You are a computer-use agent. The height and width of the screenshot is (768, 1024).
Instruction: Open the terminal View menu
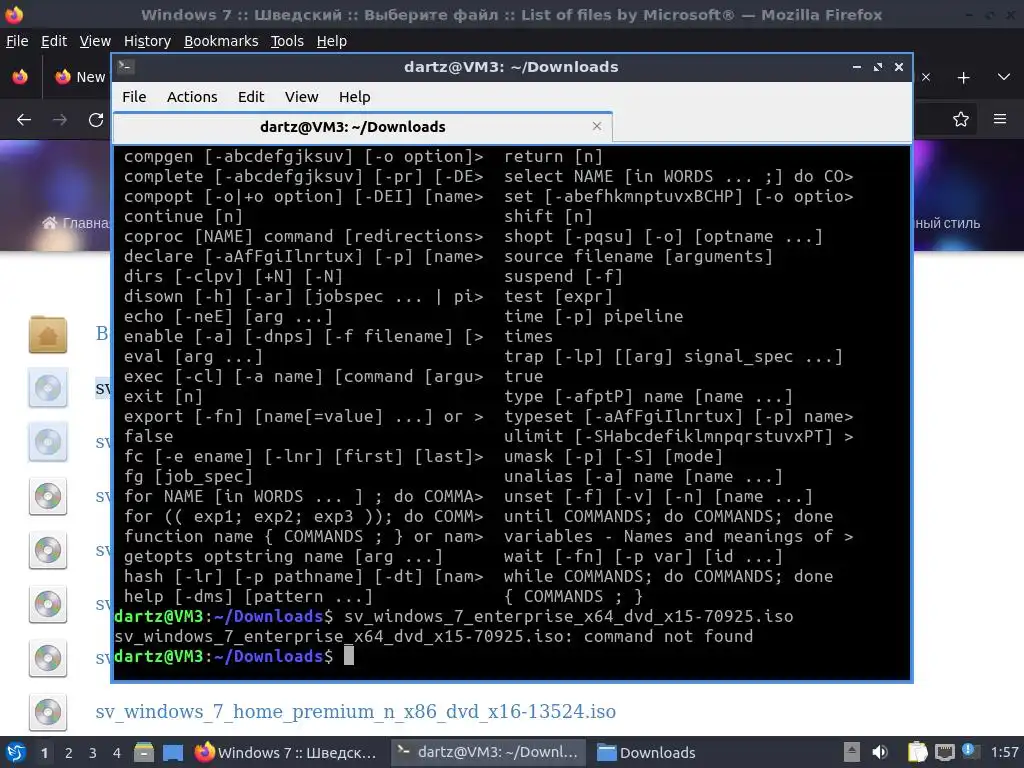click(x=301, y=97)
